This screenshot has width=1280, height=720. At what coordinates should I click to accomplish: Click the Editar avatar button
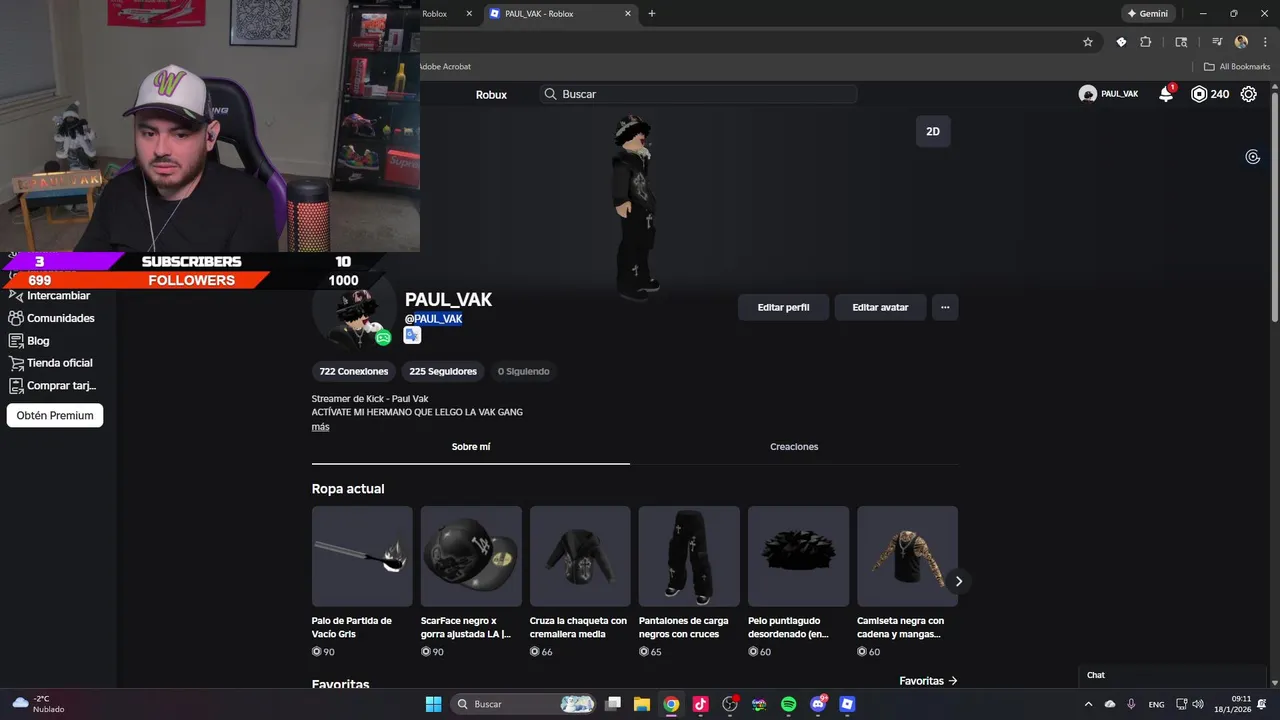click(x=880, y=307)
